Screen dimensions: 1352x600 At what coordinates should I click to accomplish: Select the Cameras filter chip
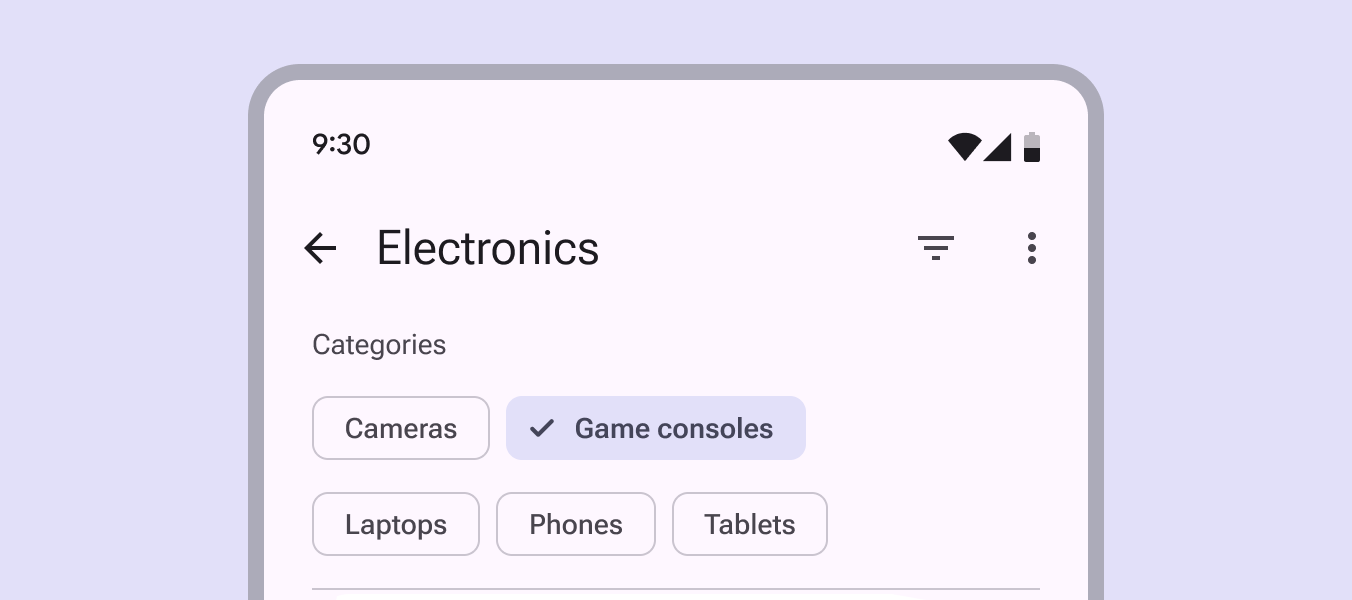(x=401, y=428)
